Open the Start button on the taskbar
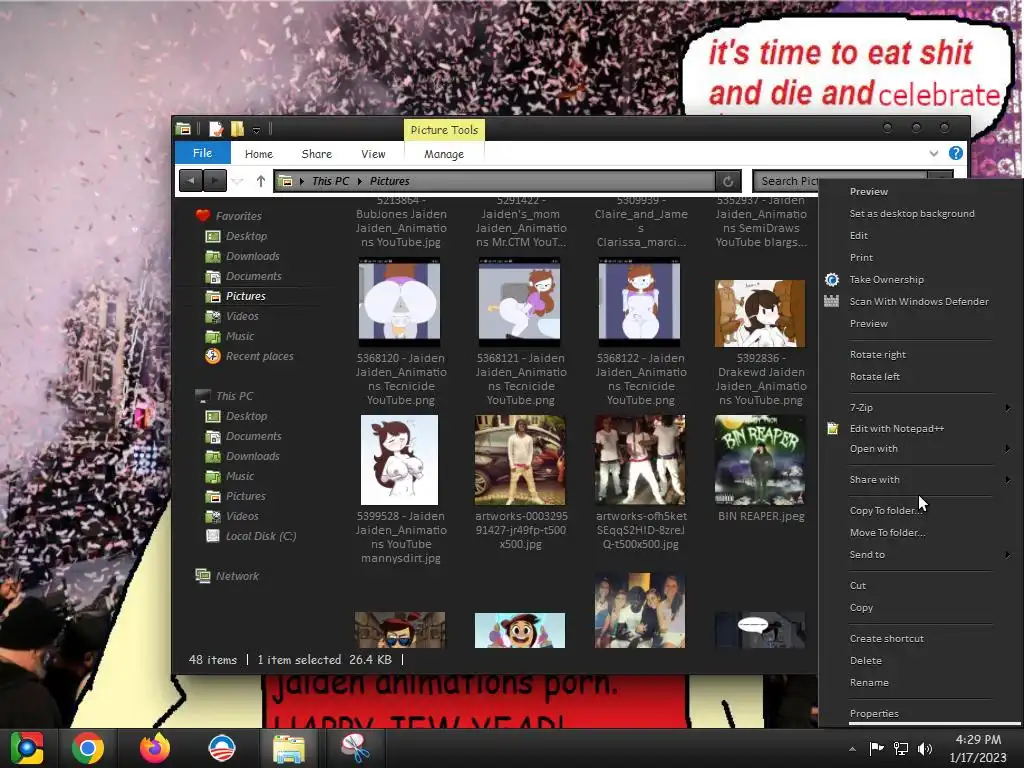The image size is (1024, 768). pos(27,748)
